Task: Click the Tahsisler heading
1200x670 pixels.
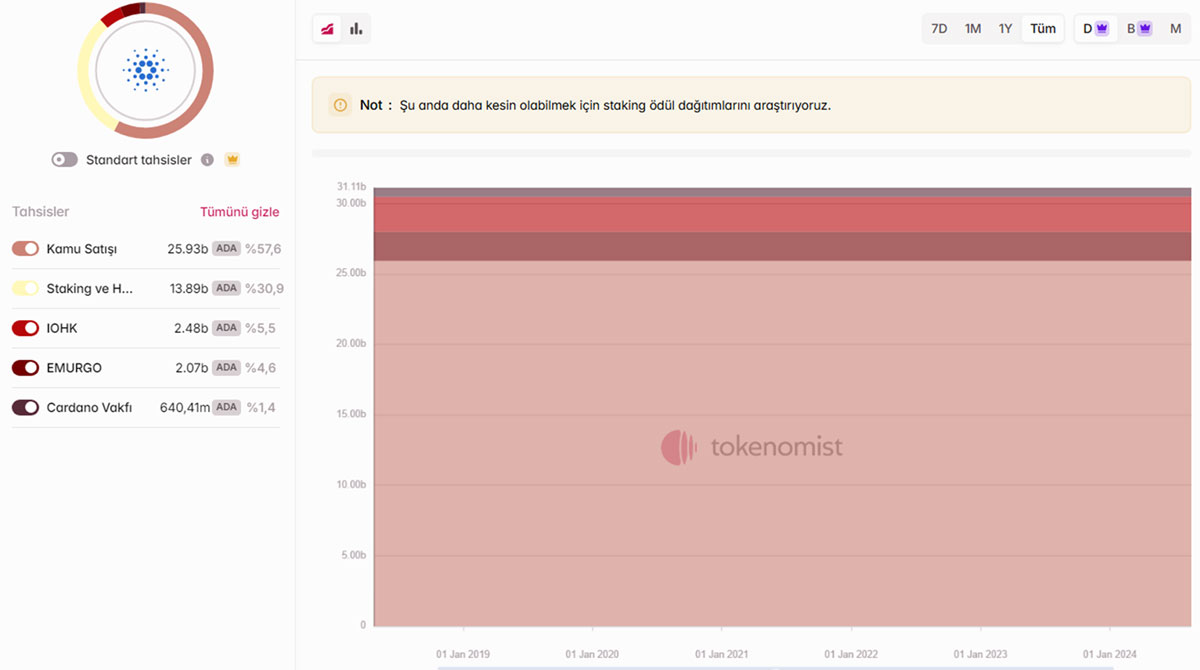Action: [x=41, y=212]
